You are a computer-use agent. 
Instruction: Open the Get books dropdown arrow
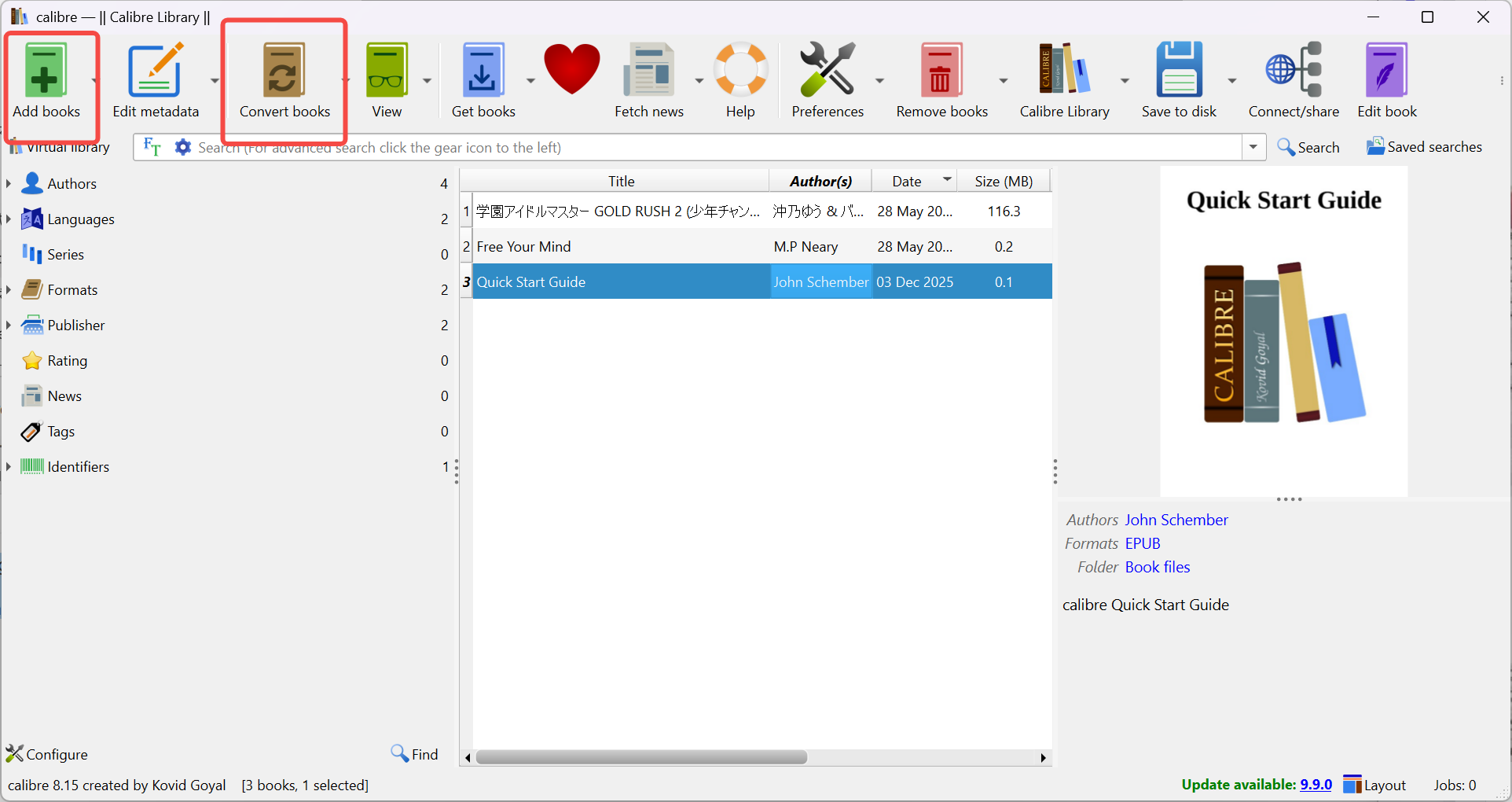(530, 80)
